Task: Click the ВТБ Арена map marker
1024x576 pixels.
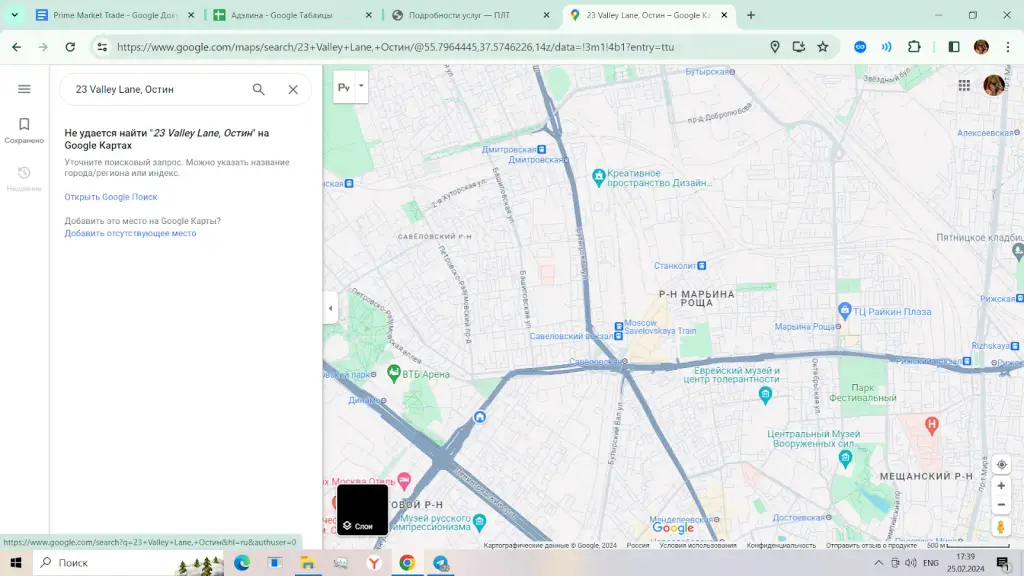Action: [394, 373]
